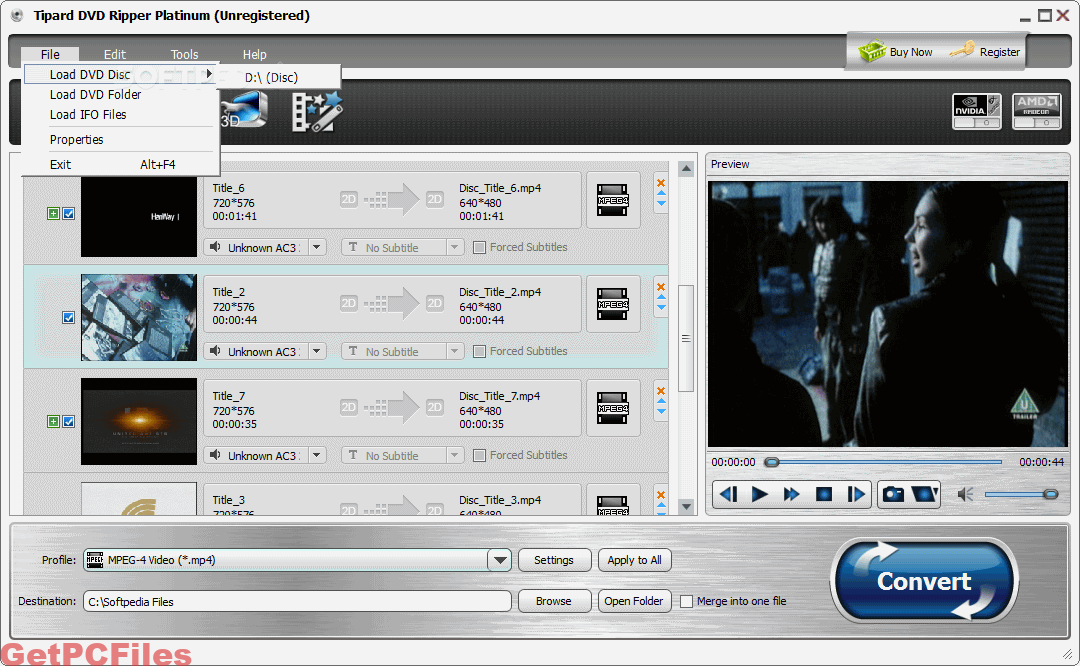Screen dimensions: 1080x666
Task: Move Title_6 down in the list
Action: click(661, 203)
